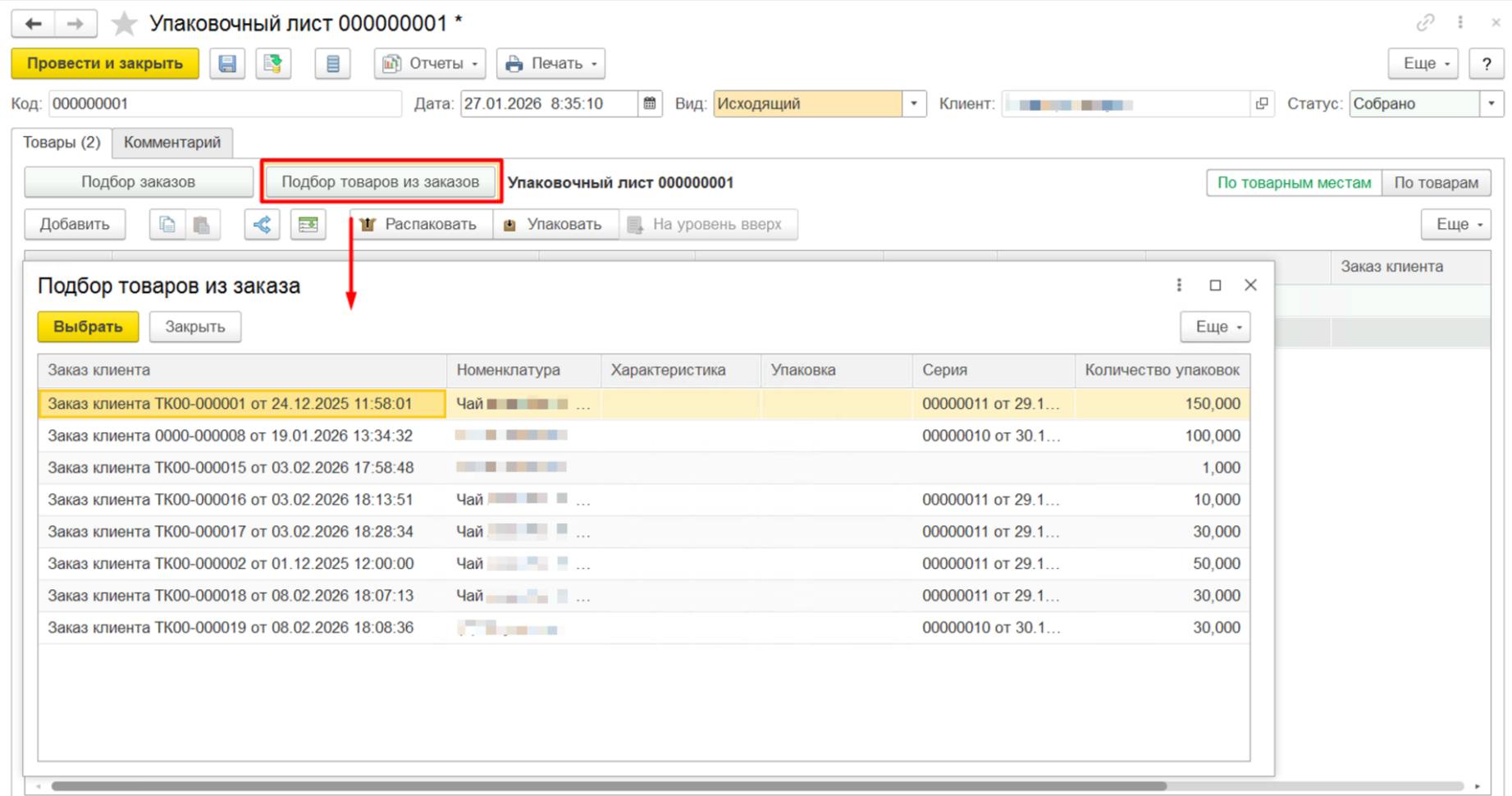Screen dimensions: 1512x796
Task: Add document to favorites with star
Action: click(124, 24)
